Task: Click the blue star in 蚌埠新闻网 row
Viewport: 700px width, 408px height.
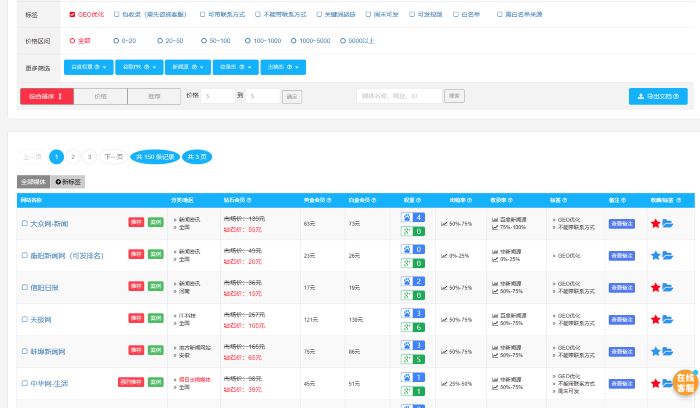Action: pyautogui.click(x=655, y=352)
